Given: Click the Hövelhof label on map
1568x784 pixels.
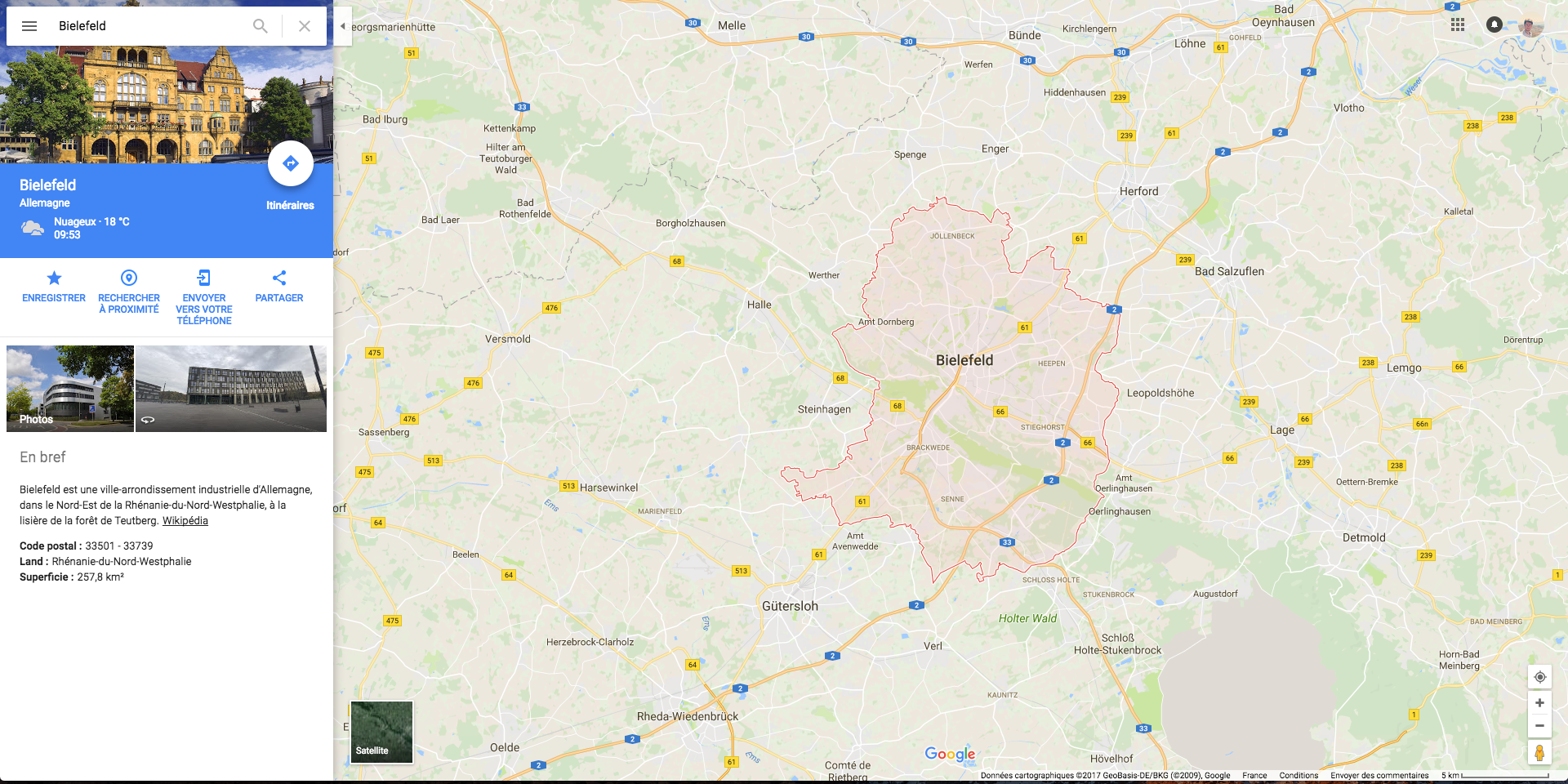Looking at the screenshot, I should tap(1111, 759).
